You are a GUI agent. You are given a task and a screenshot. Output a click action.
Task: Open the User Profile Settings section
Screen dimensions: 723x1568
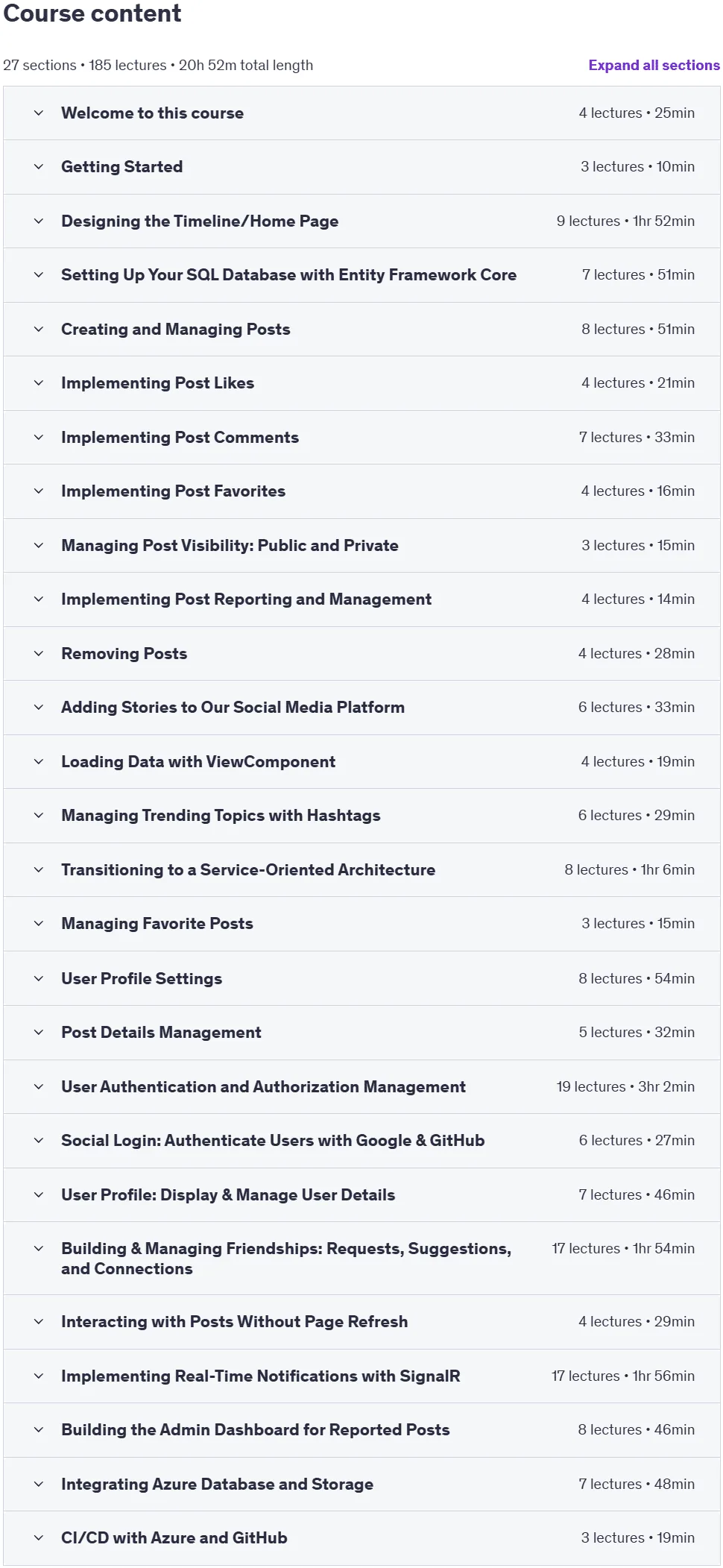coord(361,979)
